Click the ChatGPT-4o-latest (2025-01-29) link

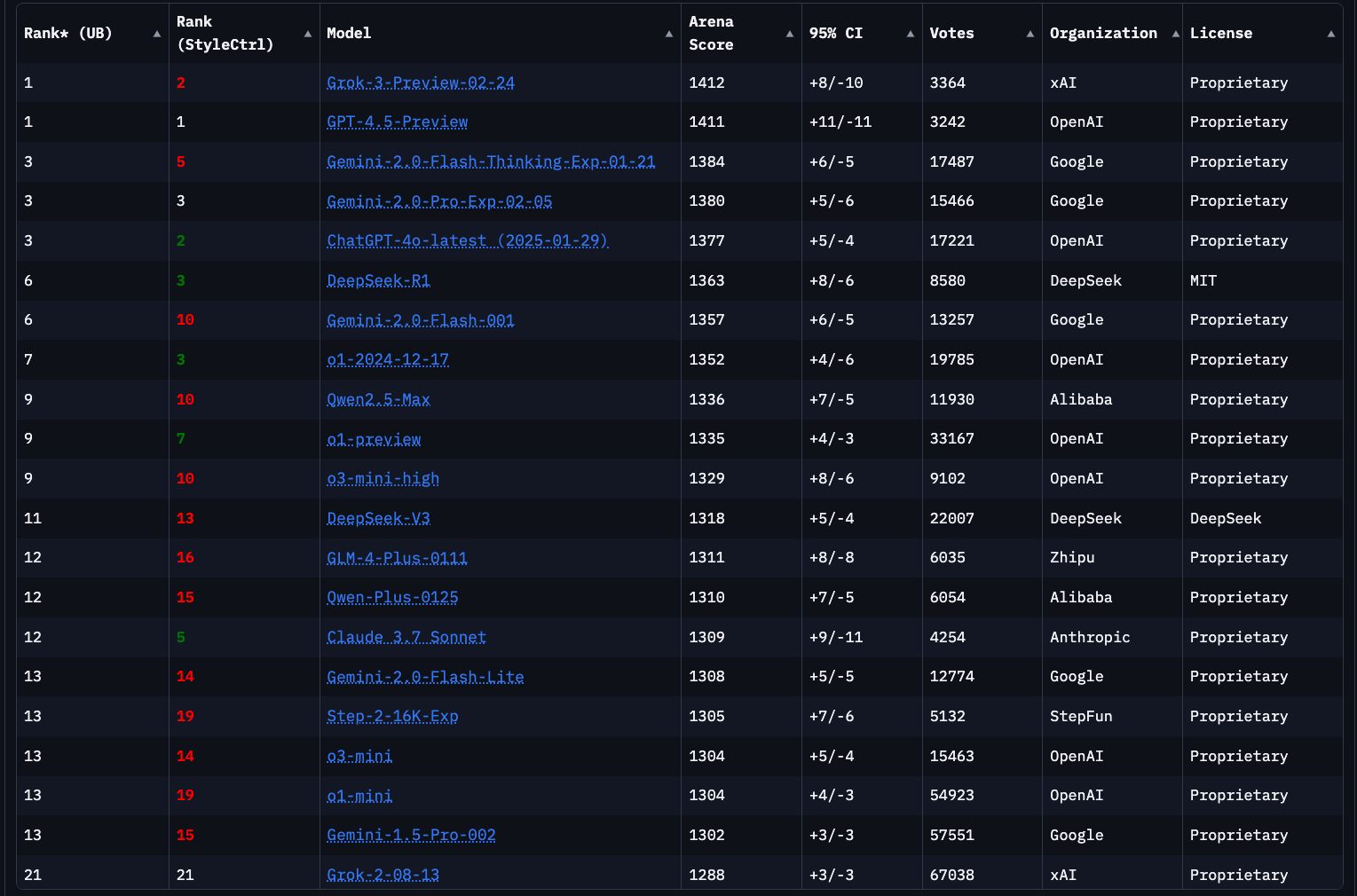[x=468, y=240]
